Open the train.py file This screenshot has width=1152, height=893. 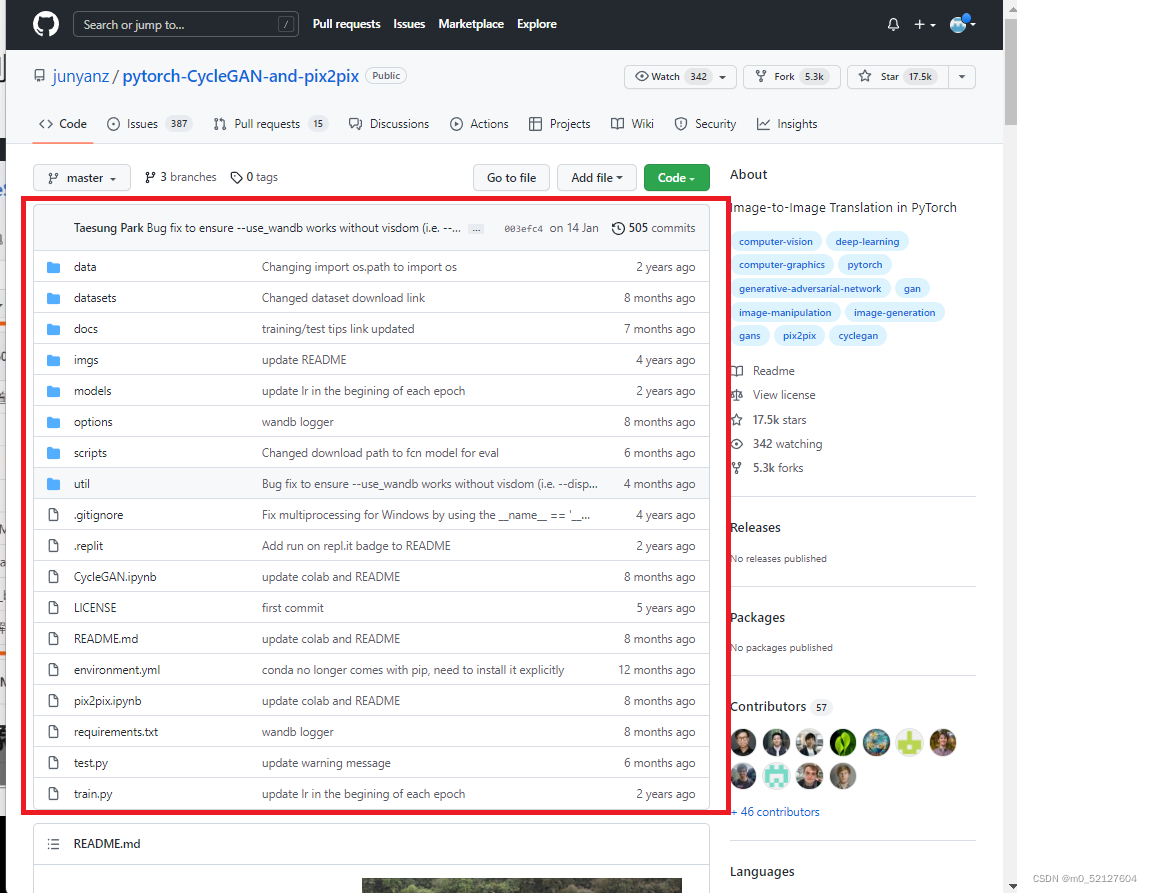tap(93, 794)
